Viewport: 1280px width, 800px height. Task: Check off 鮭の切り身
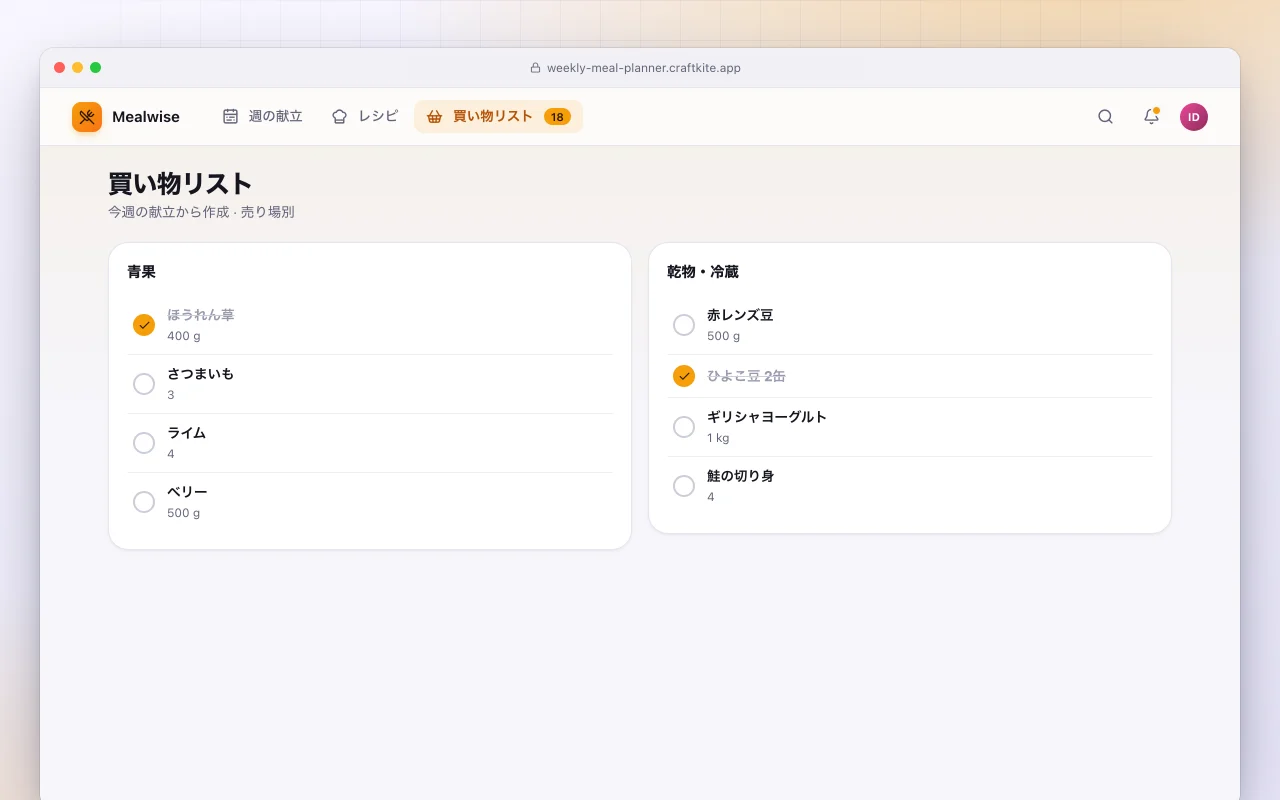[x=684, y=486]
